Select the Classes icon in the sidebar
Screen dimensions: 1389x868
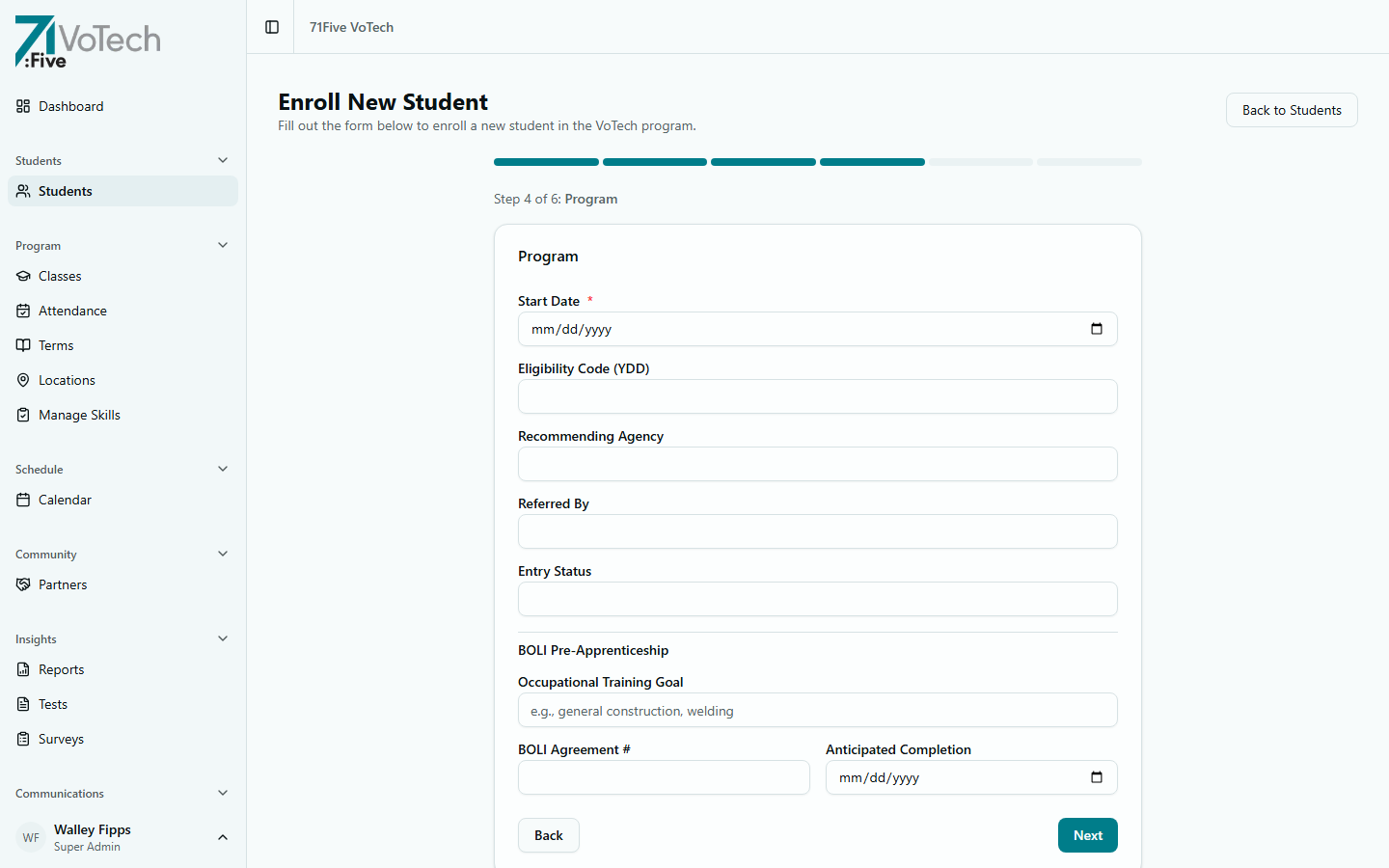[23, 276]
